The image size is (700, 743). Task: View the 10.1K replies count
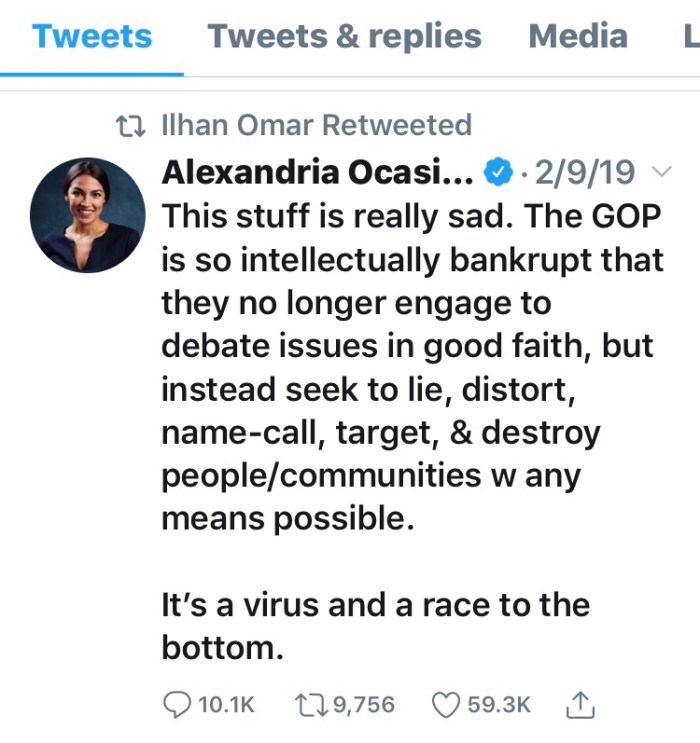pyautogui.click(x=226, y=705)
